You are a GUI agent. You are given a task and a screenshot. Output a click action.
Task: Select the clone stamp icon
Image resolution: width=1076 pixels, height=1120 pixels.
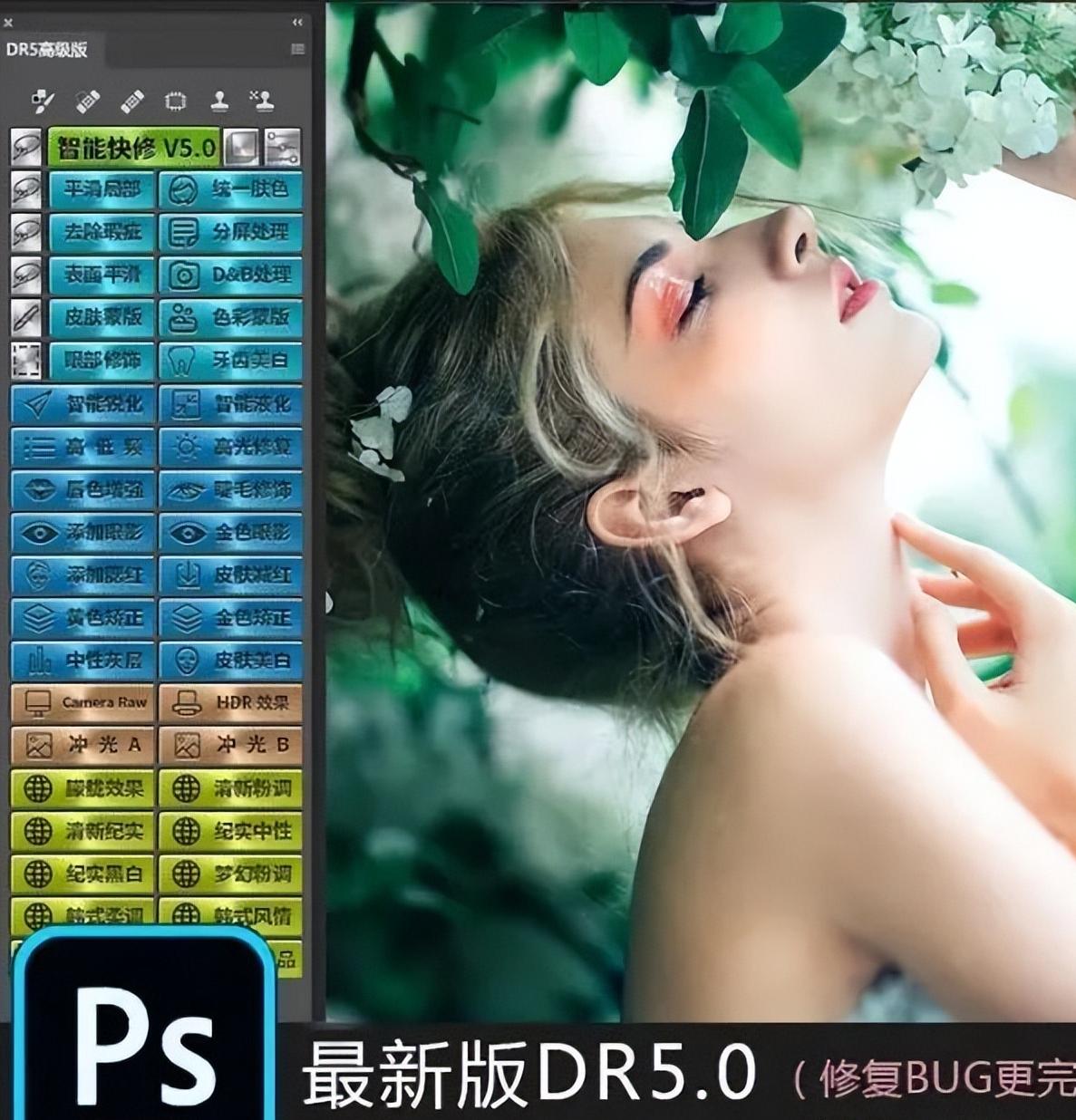point(220,101)
